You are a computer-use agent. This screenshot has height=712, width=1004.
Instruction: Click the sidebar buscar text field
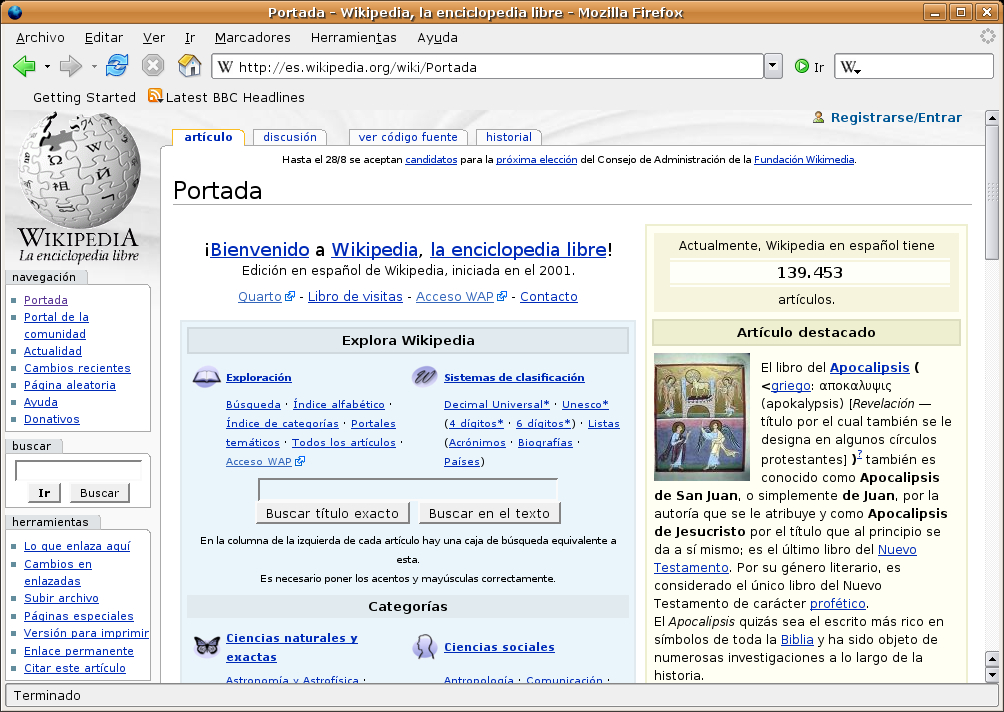click(x=78, y=470)
